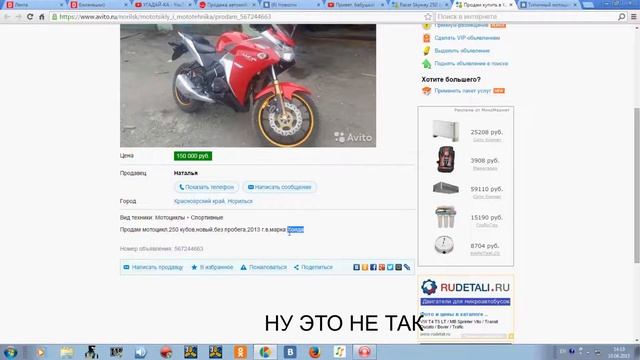Share listing on Twitter
The height and width of the screenshot is (360, 640).
point(390,267)
